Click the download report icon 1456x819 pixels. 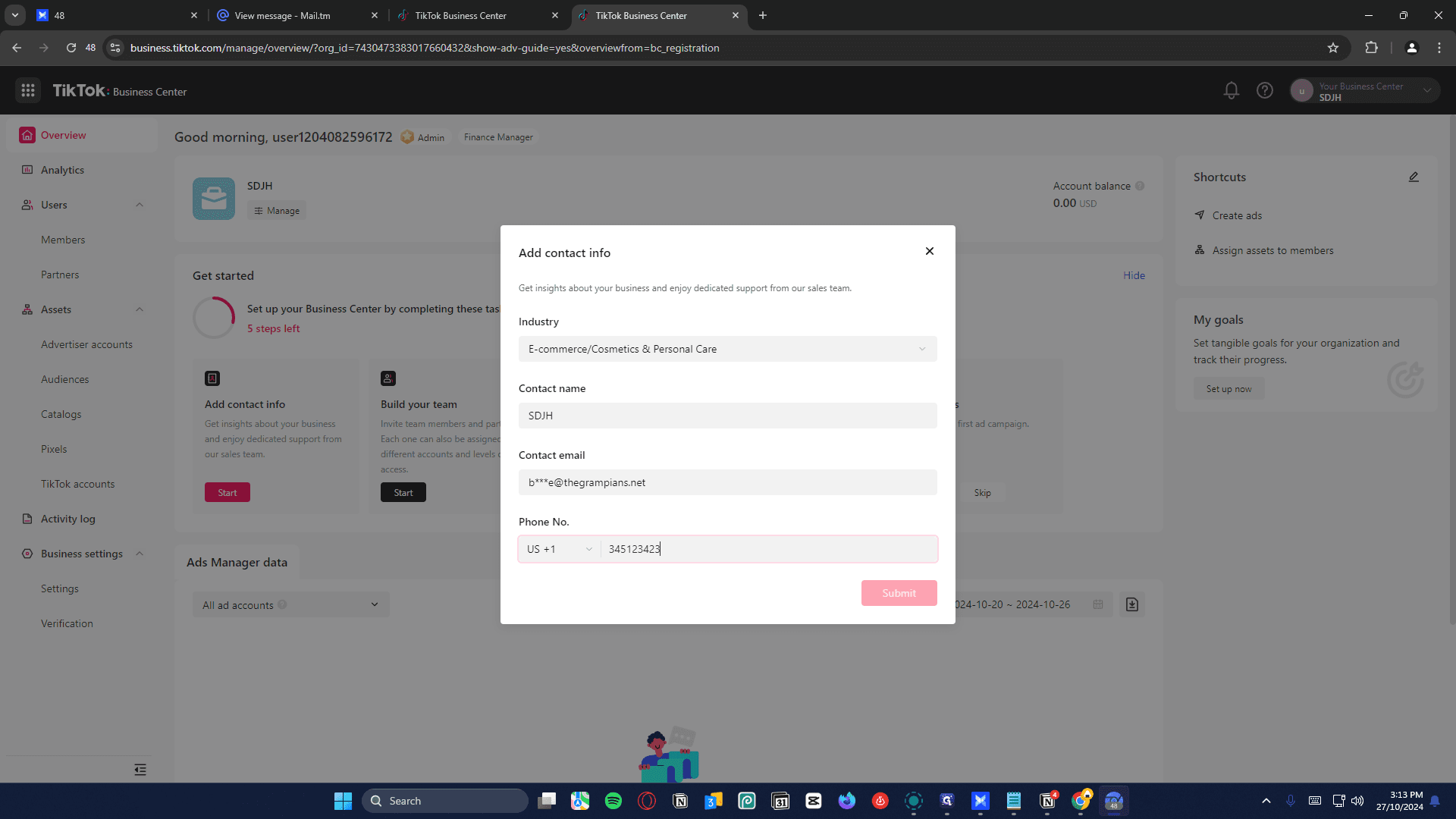click(1132, 604)
